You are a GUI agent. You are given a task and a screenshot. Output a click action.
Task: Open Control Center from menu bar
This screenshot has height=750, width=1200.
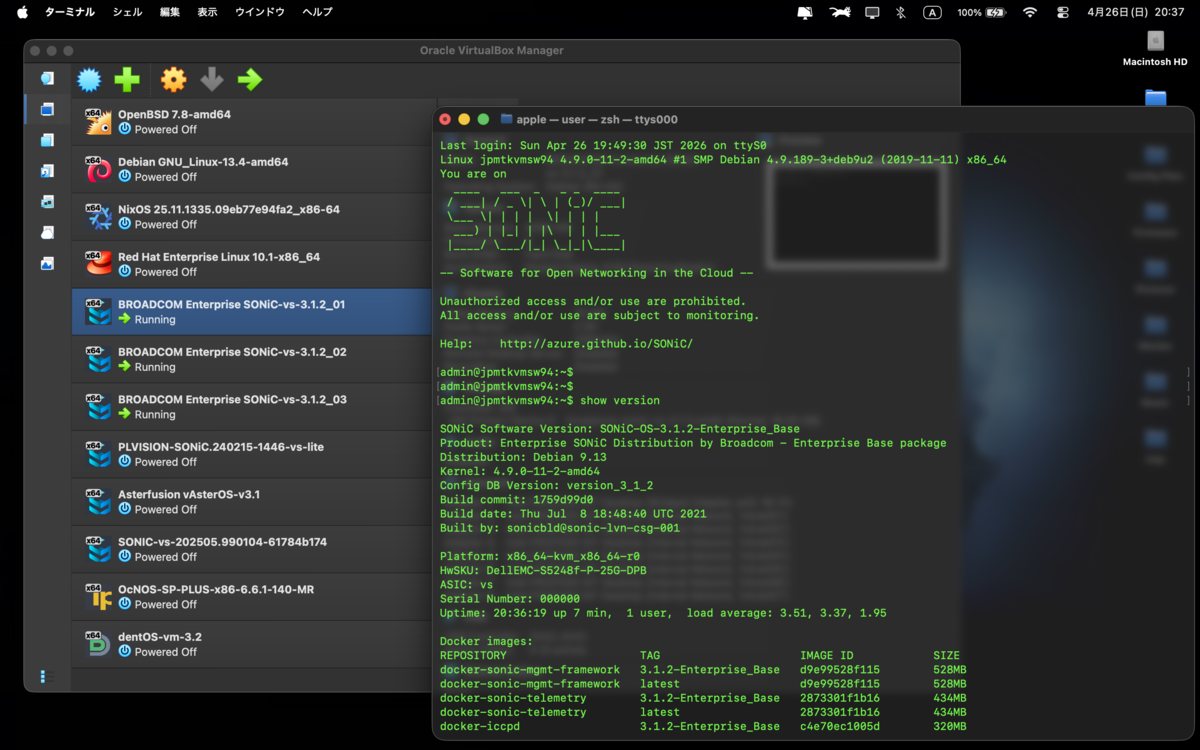(1063, 12)
